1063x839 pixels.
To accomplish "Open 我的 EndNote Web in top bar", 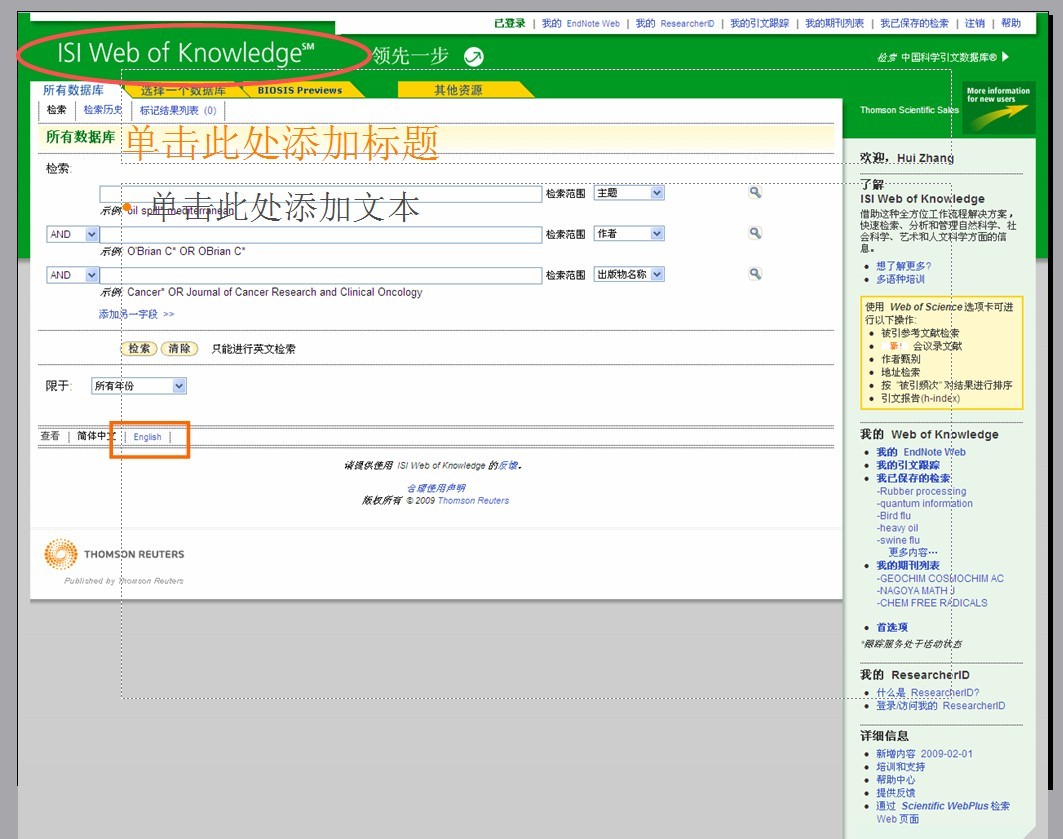I will click(x=580, y=23).
